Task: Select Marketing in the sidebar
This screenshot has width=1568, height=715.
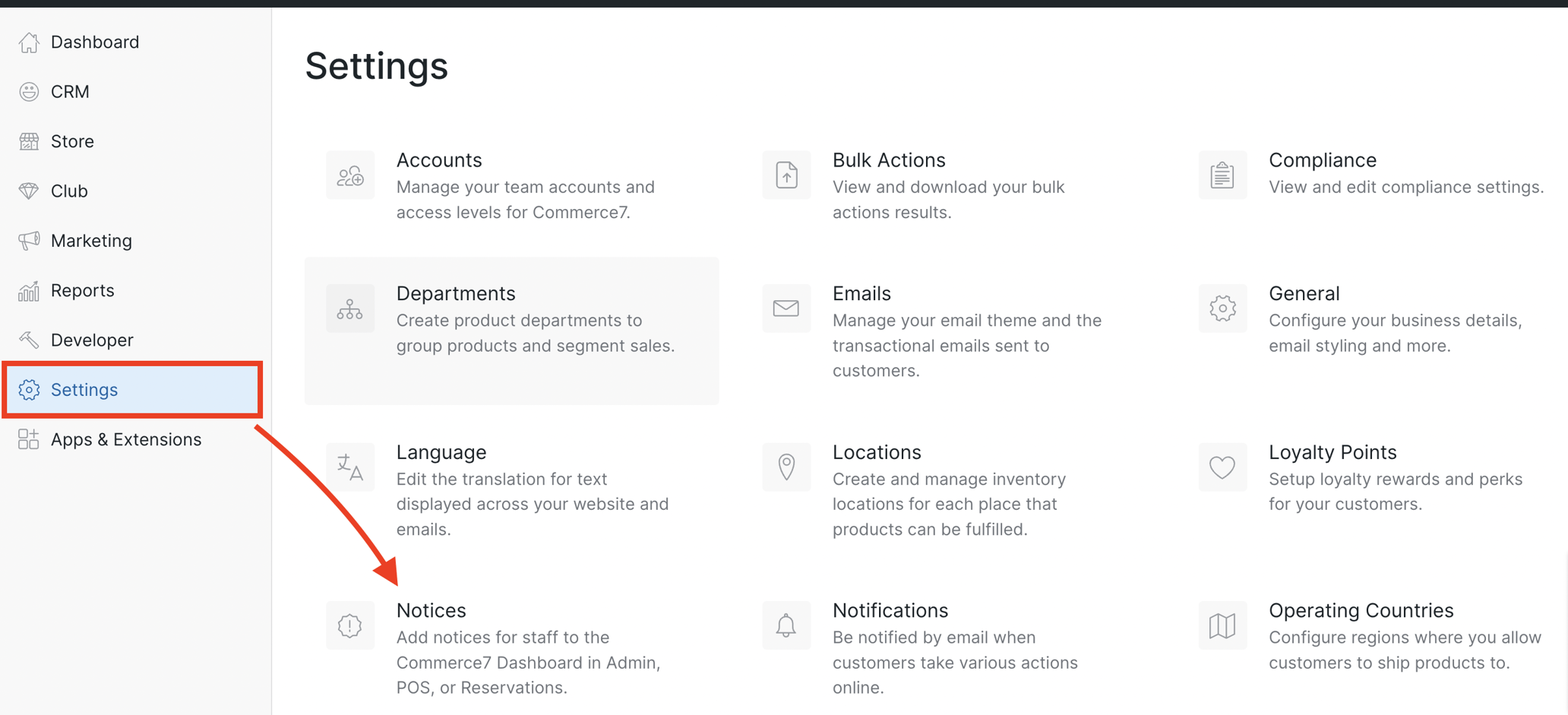Action: coord(91,241)
